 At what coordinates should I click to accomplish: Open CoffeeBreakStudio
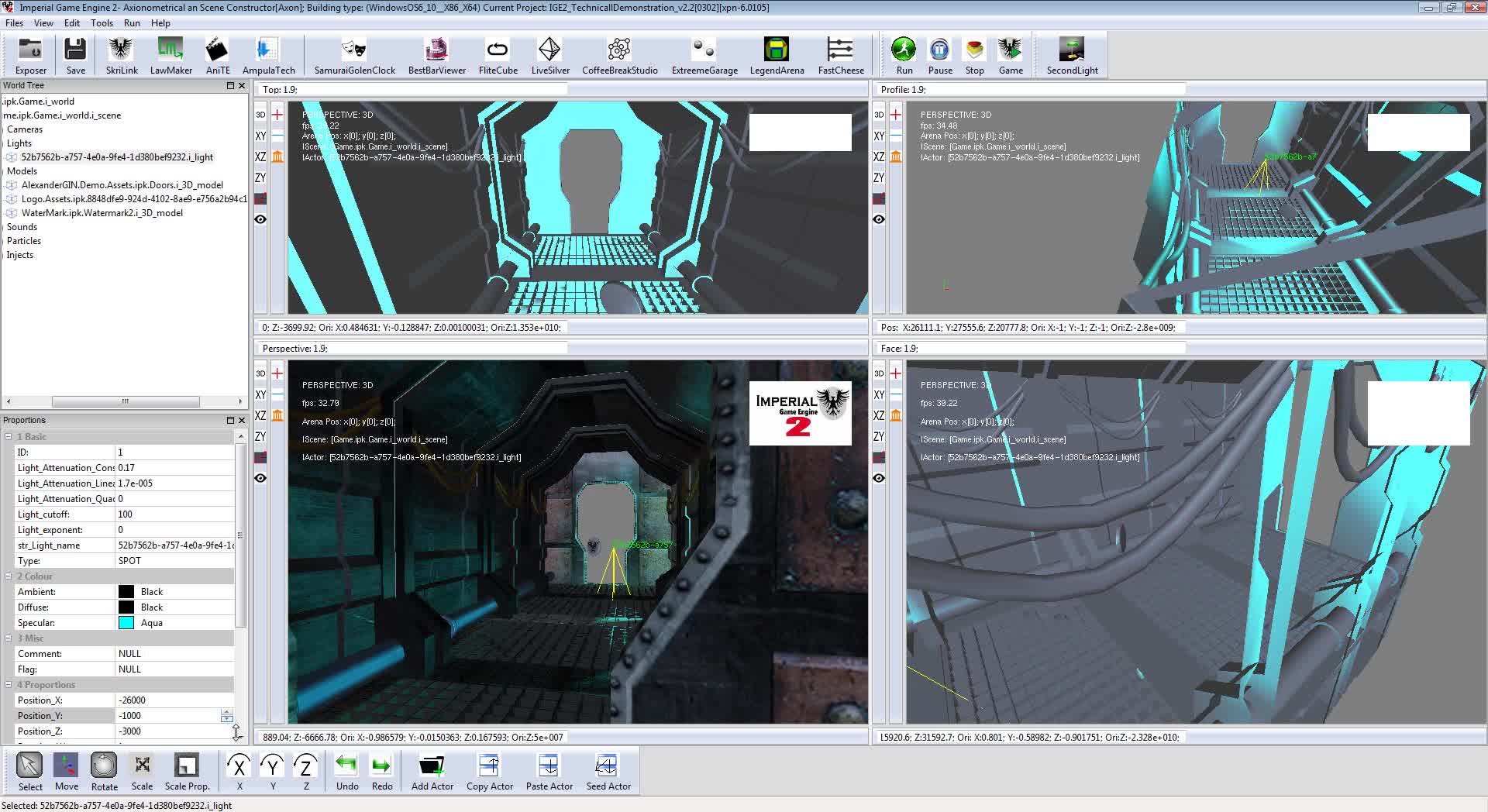(619, 56)
